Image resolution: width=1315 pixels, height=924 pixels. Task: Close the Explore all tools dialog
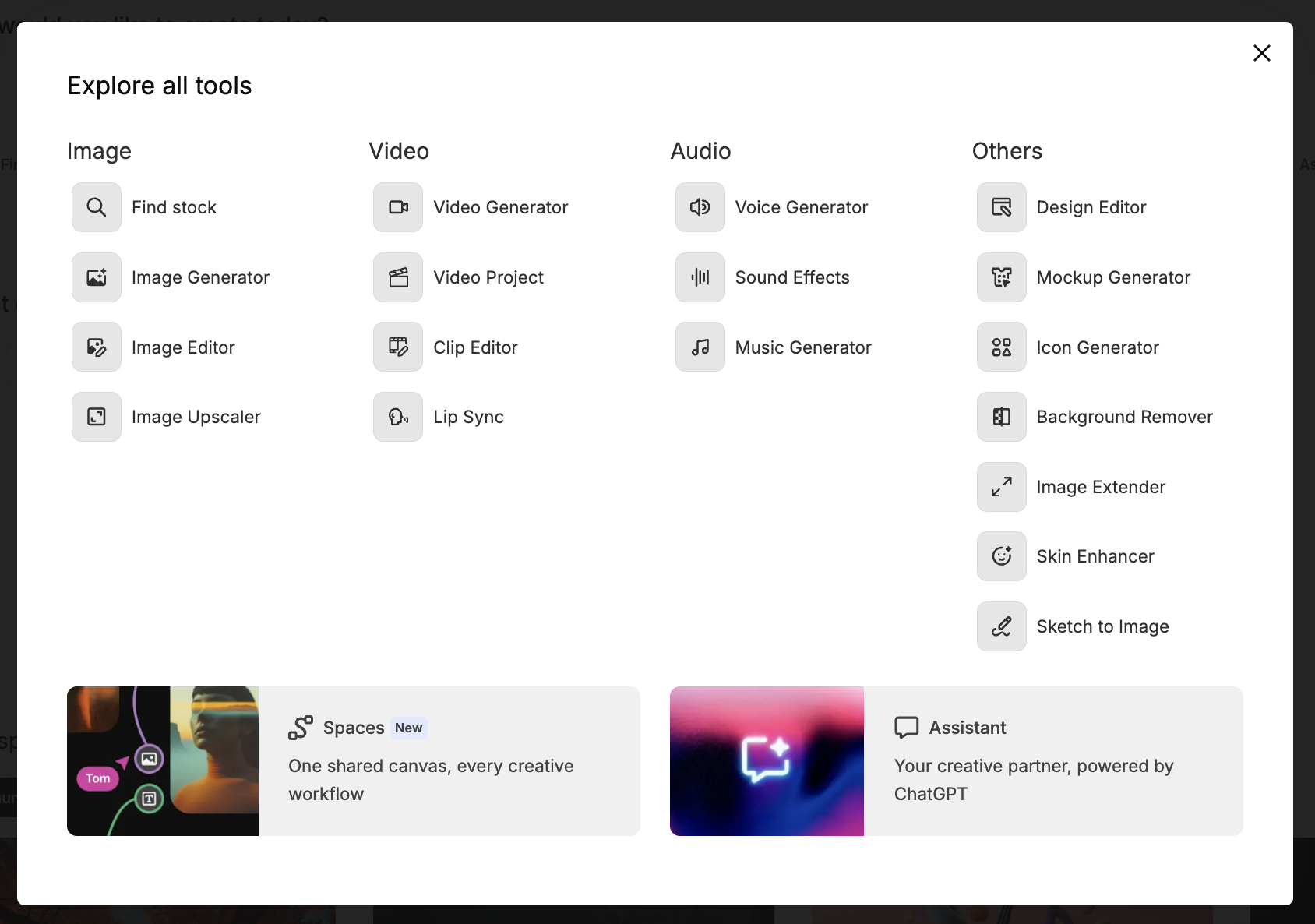tap(1261, 53)
